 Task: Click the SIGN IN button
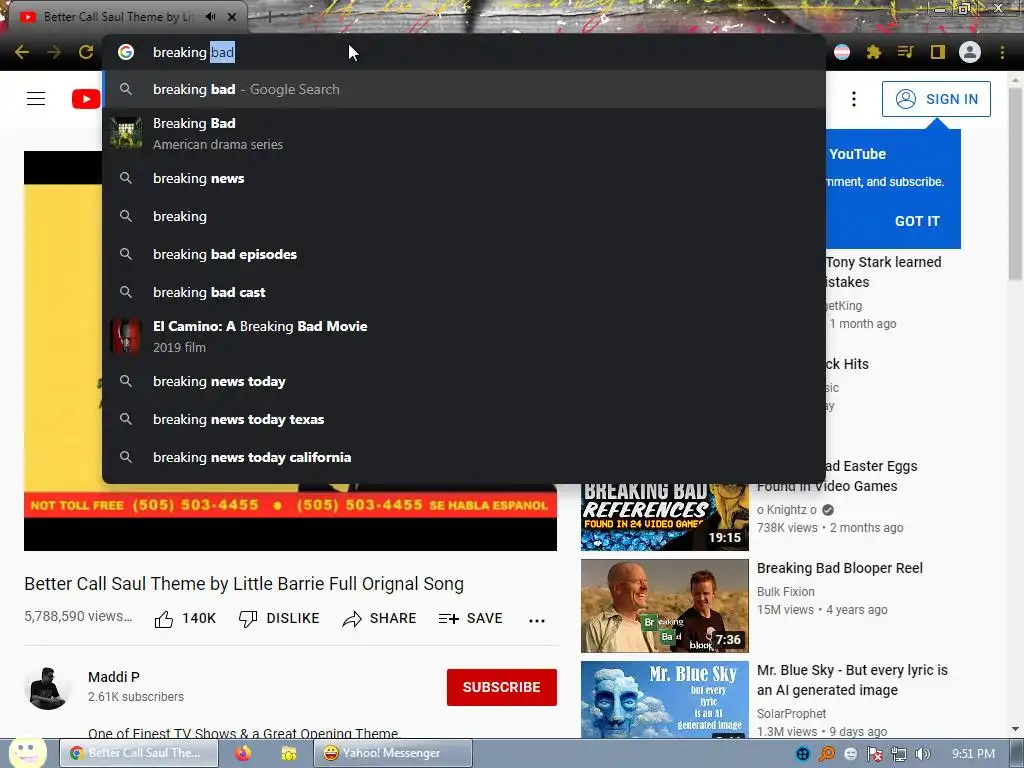click(936, 99)
